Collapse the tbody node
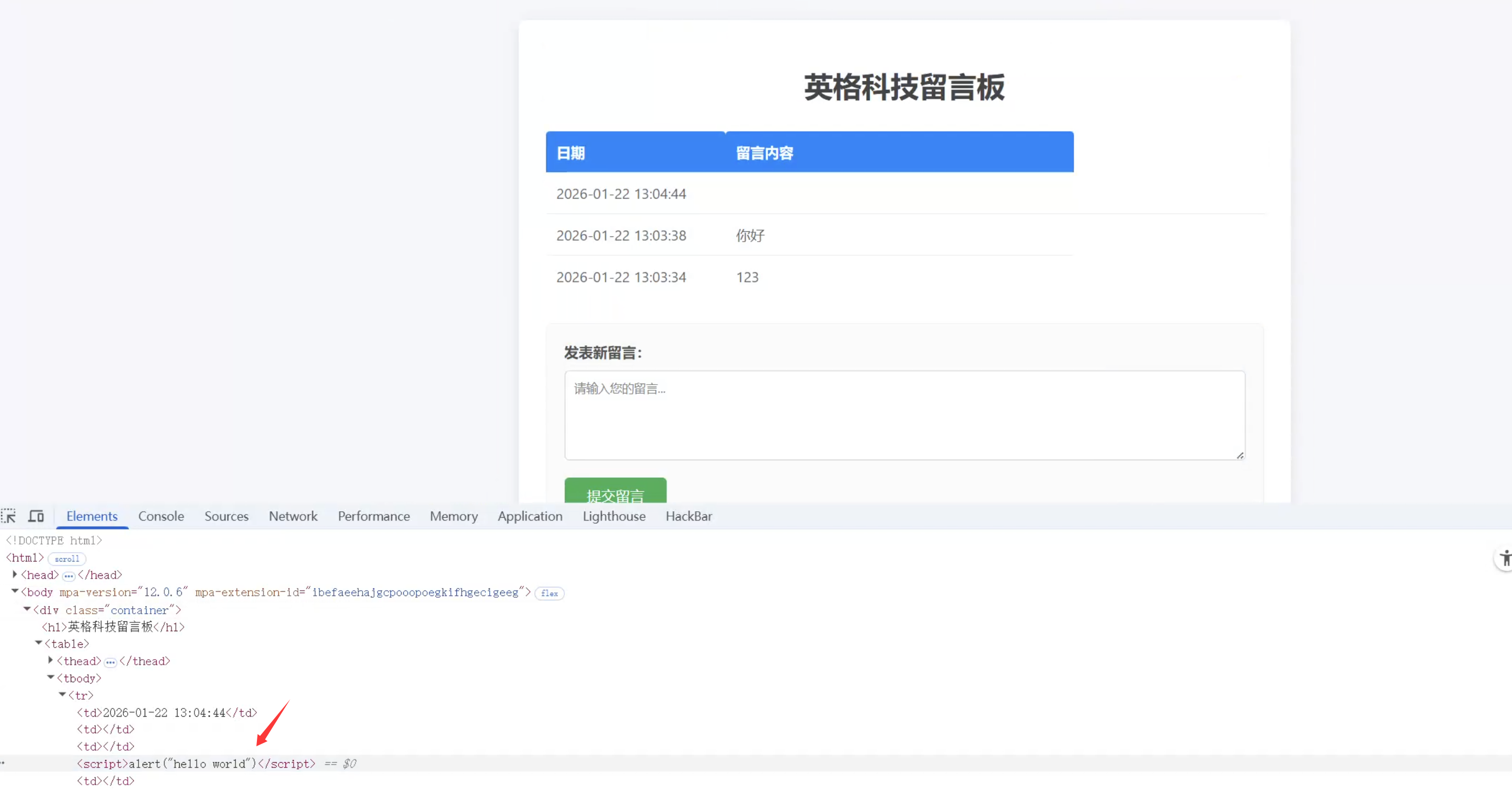Image resolution: width=1512 pixels, height=789 pixels. 50,677
